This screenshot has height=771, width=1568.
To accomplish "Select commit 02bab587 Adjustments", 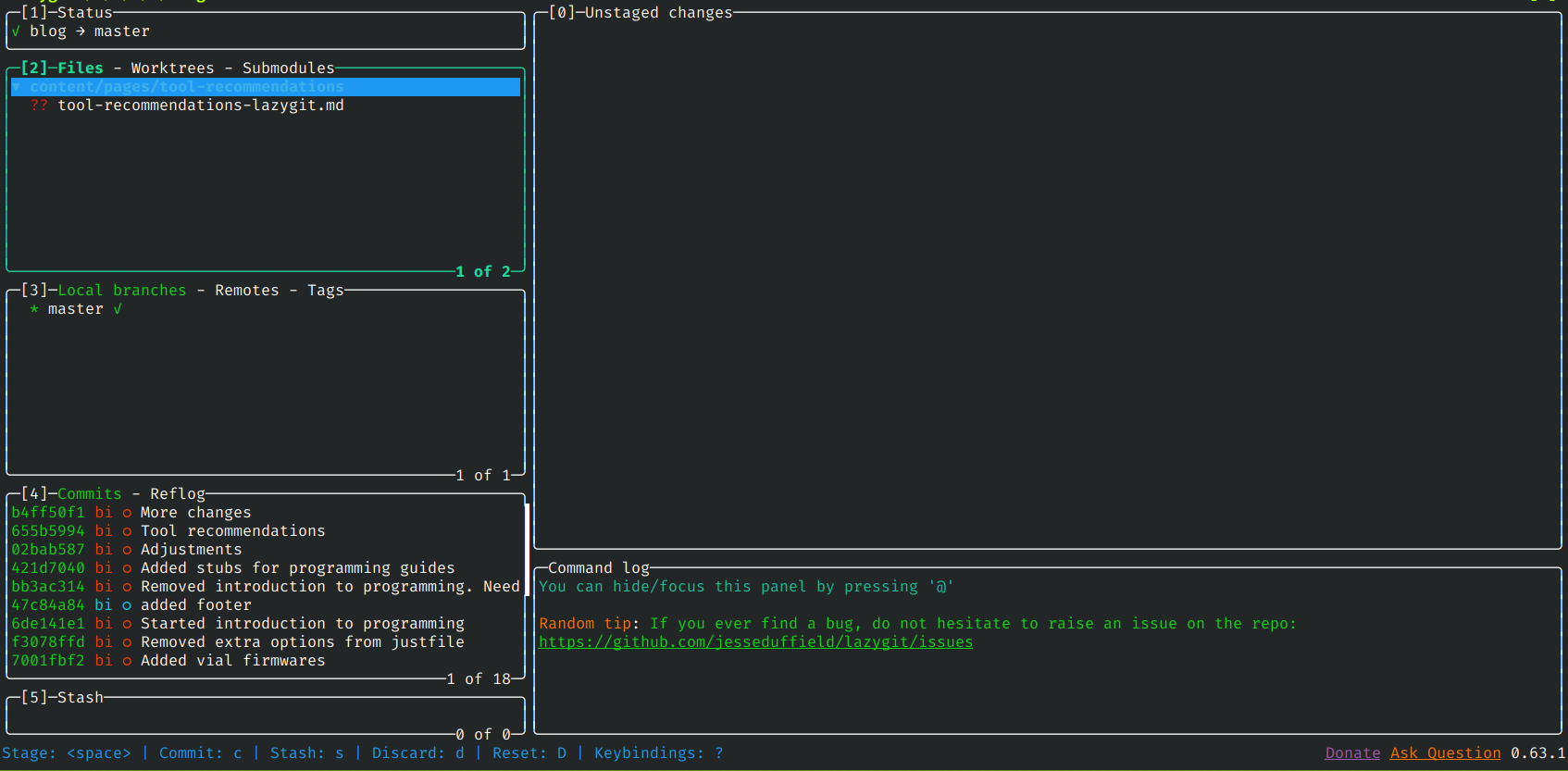I will (x=266, y=550).
